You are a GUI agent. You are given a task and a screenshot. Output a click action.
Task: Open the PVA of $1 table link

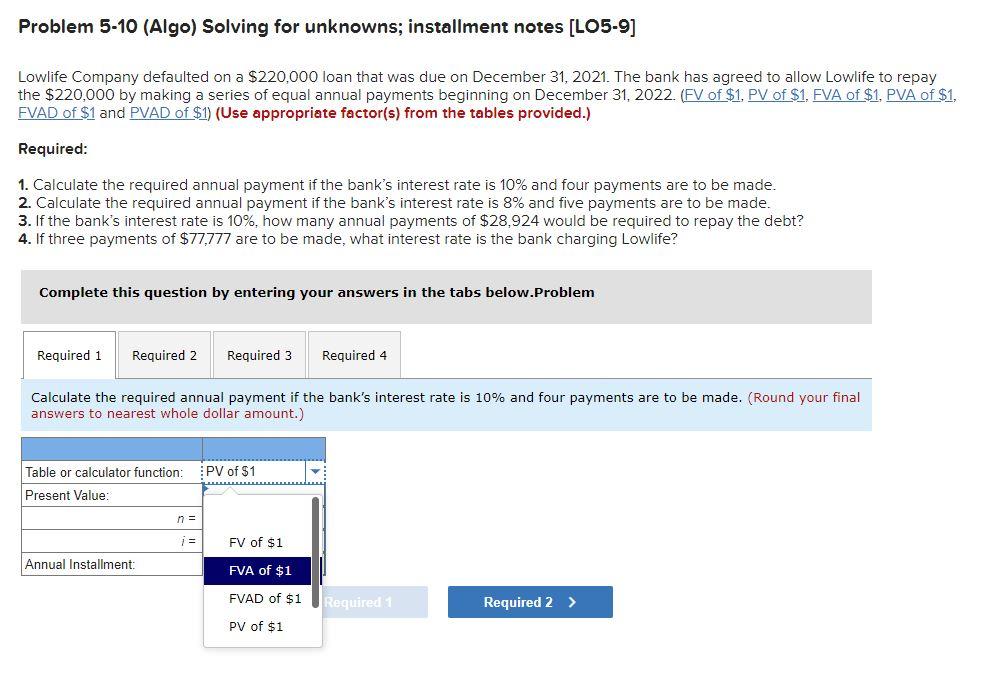[920, 95]
